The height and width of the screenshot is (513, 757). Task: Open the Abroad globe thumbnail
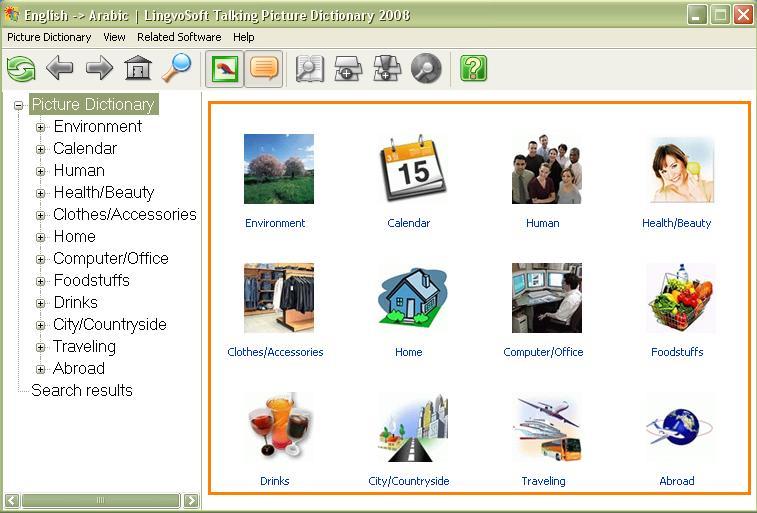680,427
